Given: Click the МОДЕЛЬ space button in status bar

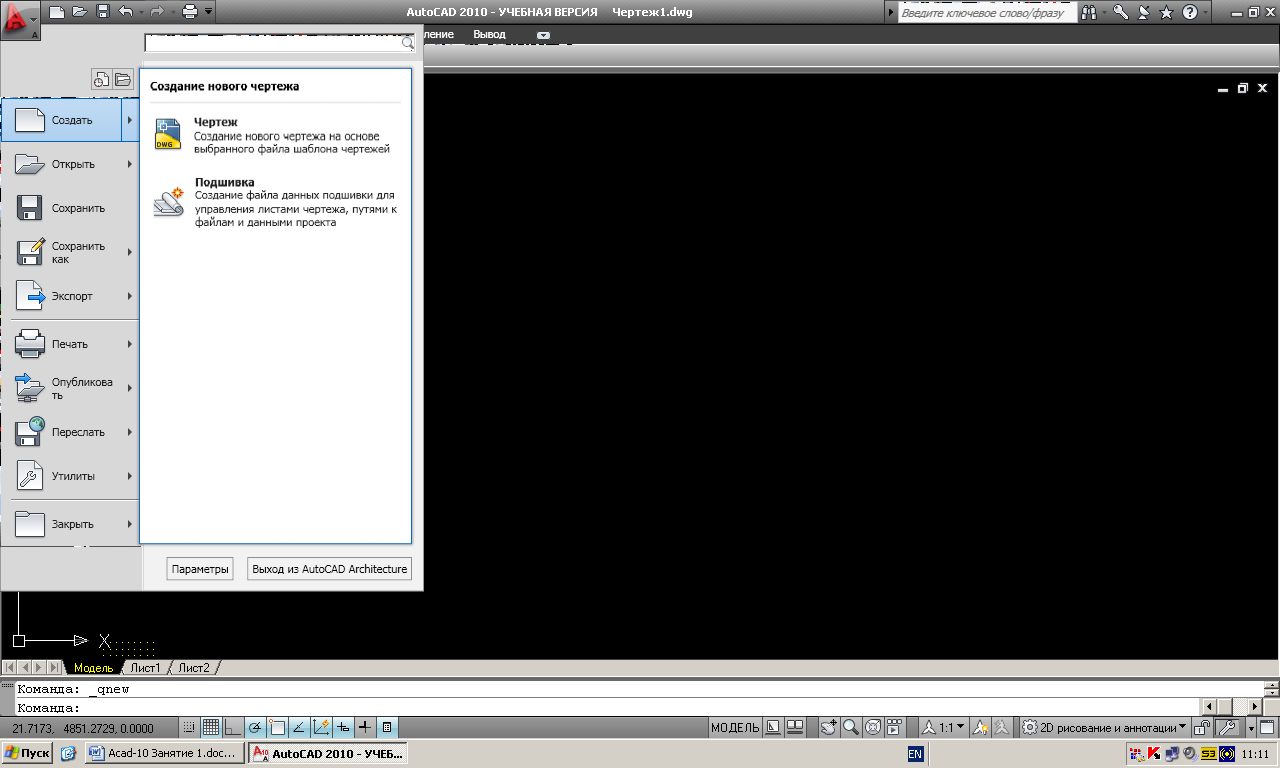Looking at the screenshot, I should click(735, 727).
